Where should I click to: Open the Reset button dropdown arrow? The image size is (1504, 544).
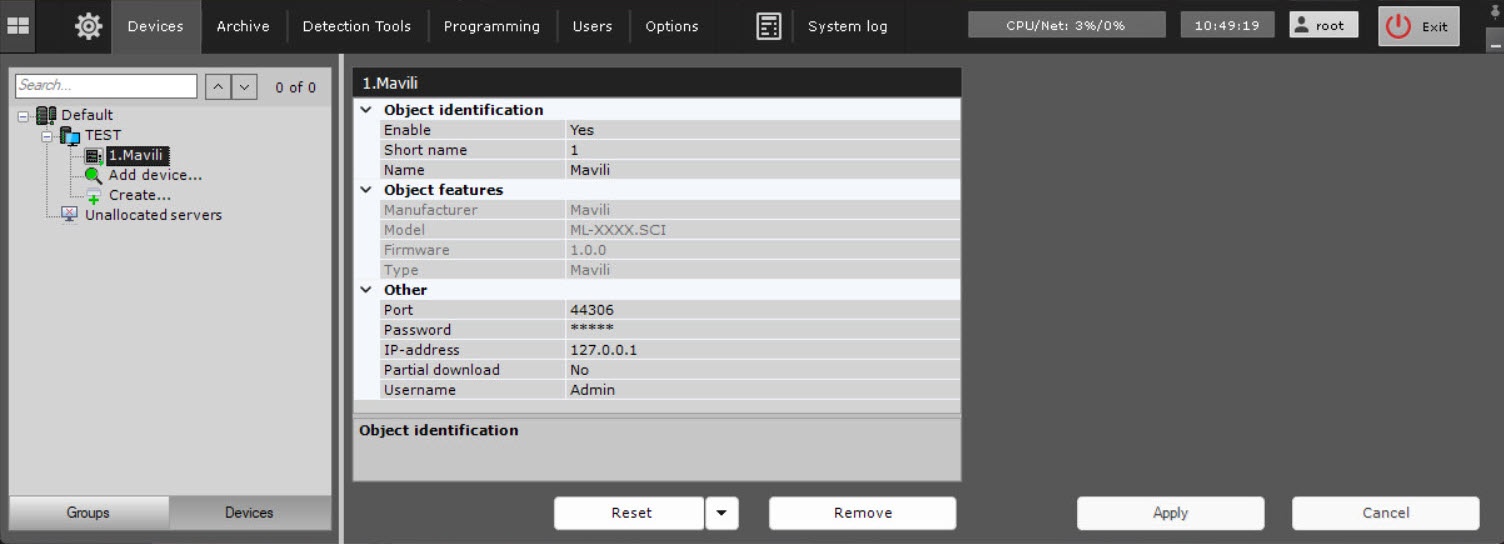[721, 513]
